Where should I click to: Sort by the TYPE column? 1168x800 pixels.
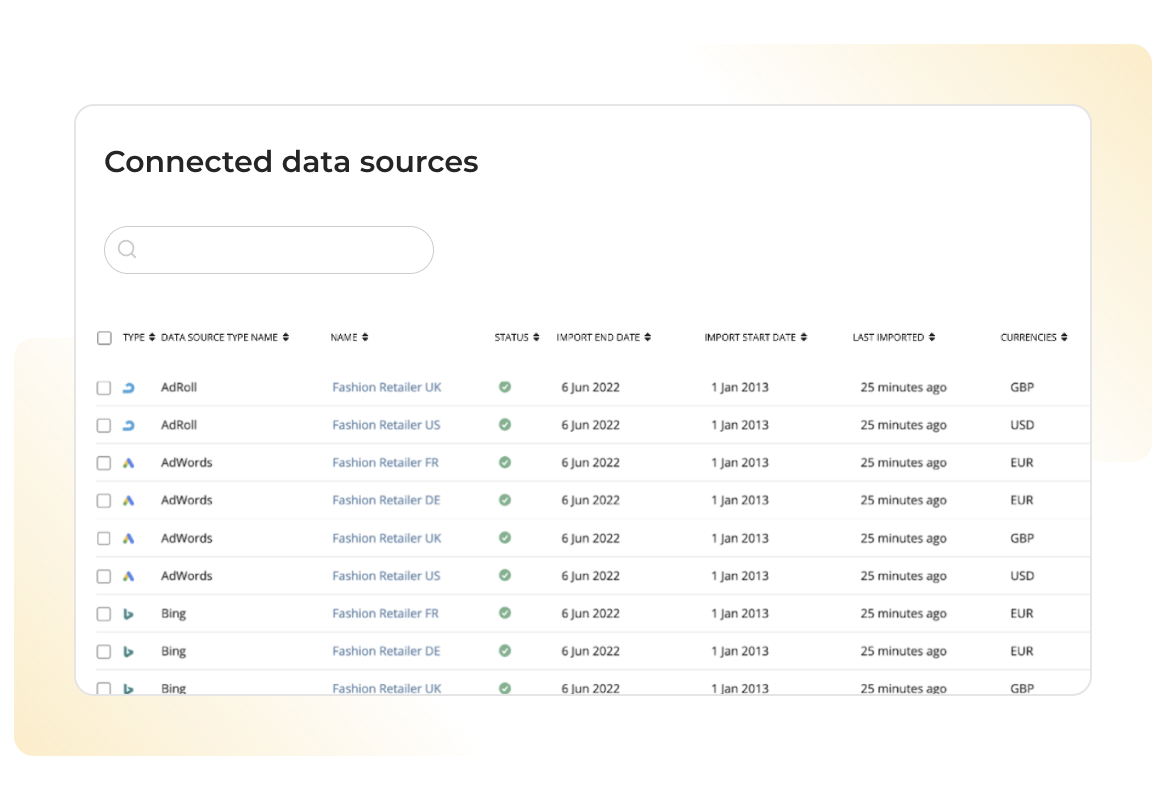pos(139,337)
